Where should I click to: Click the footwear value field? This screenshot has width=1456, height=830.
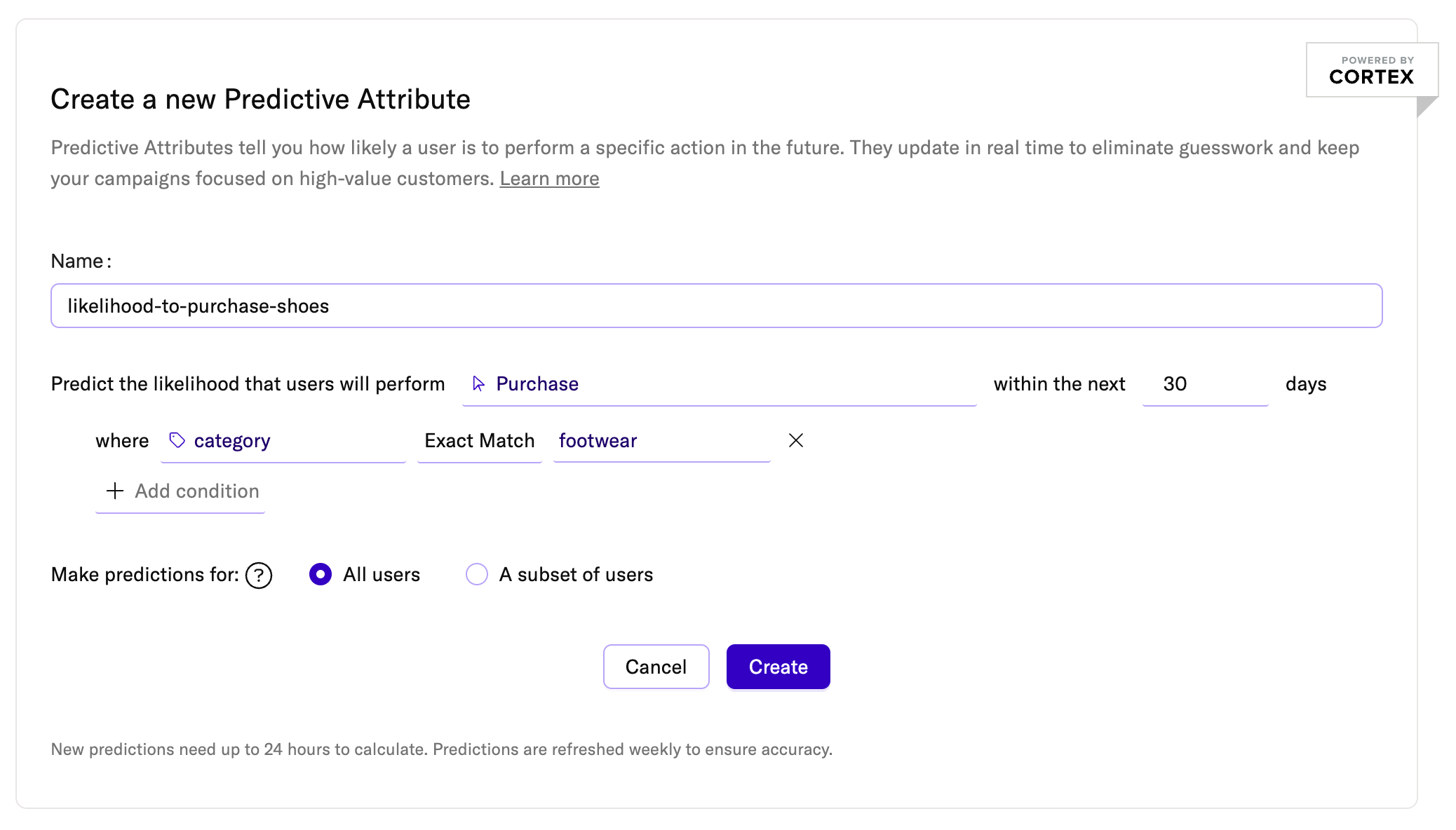coord(661,441)
